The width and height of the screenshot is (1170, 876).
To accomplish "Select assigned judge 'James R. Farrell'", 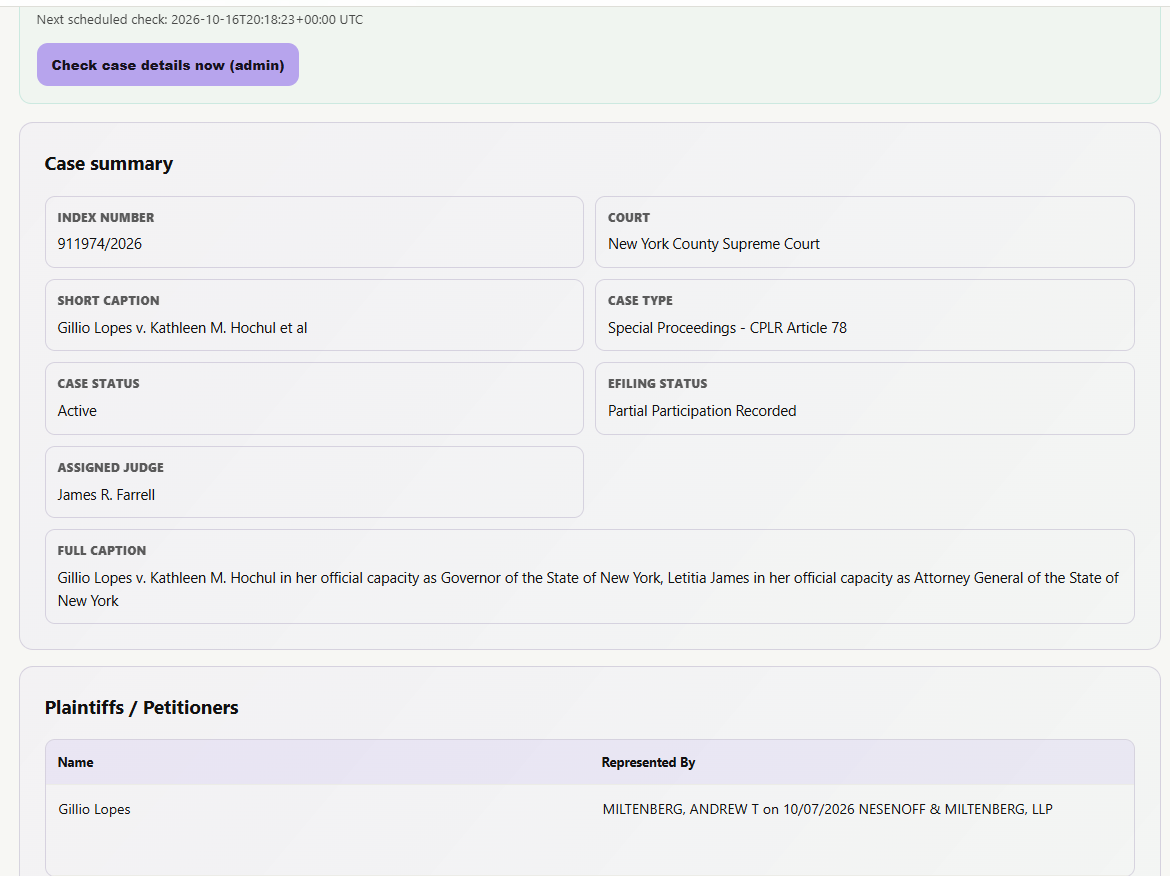I will coord(106,495).
